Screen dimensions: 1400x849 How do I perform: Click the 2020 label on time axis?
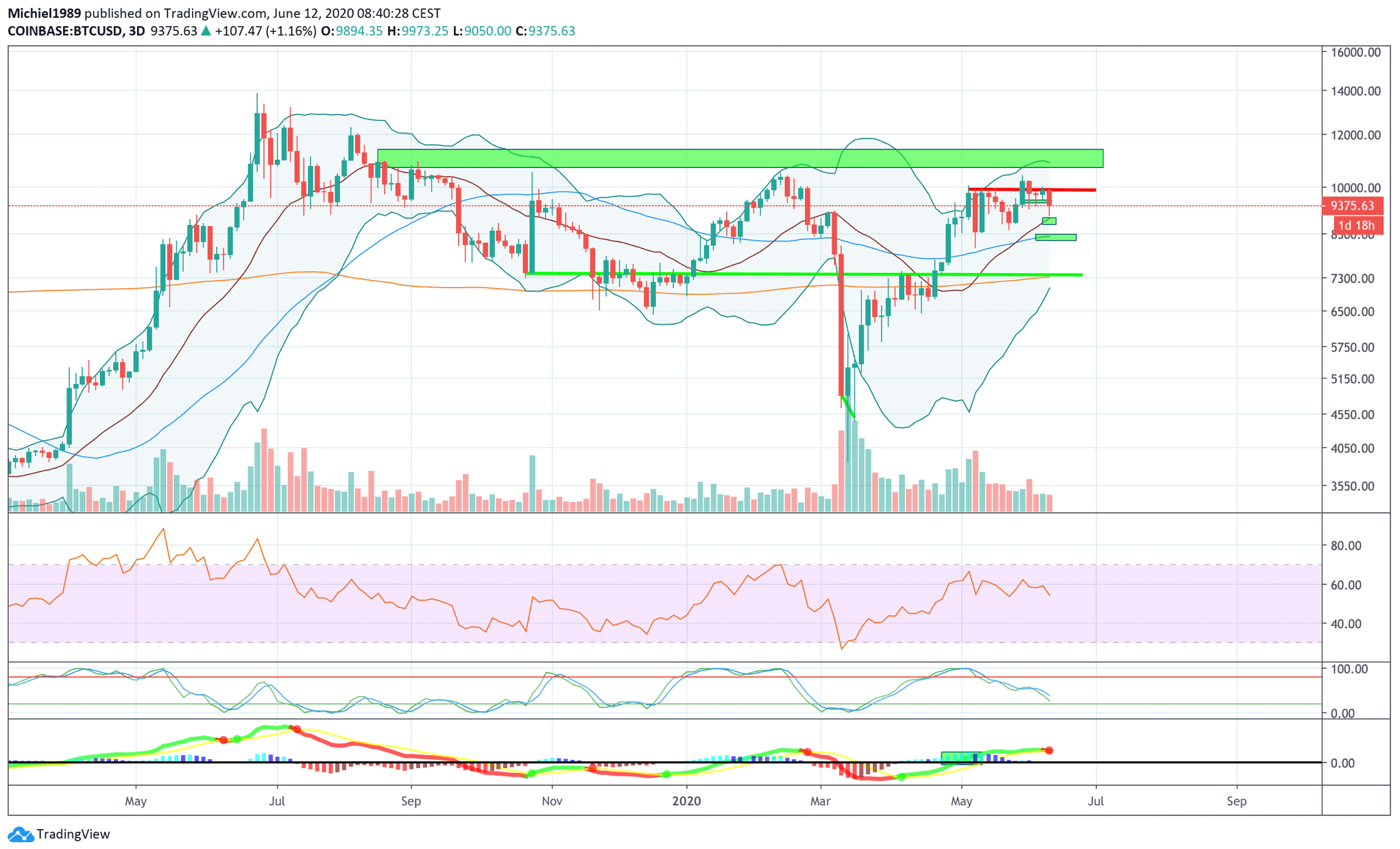pos(686,801)
